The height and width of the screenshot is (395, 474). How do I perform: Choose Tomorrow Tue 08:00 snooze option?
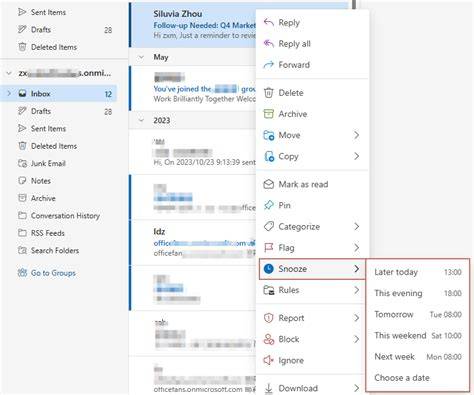[418, 314]
